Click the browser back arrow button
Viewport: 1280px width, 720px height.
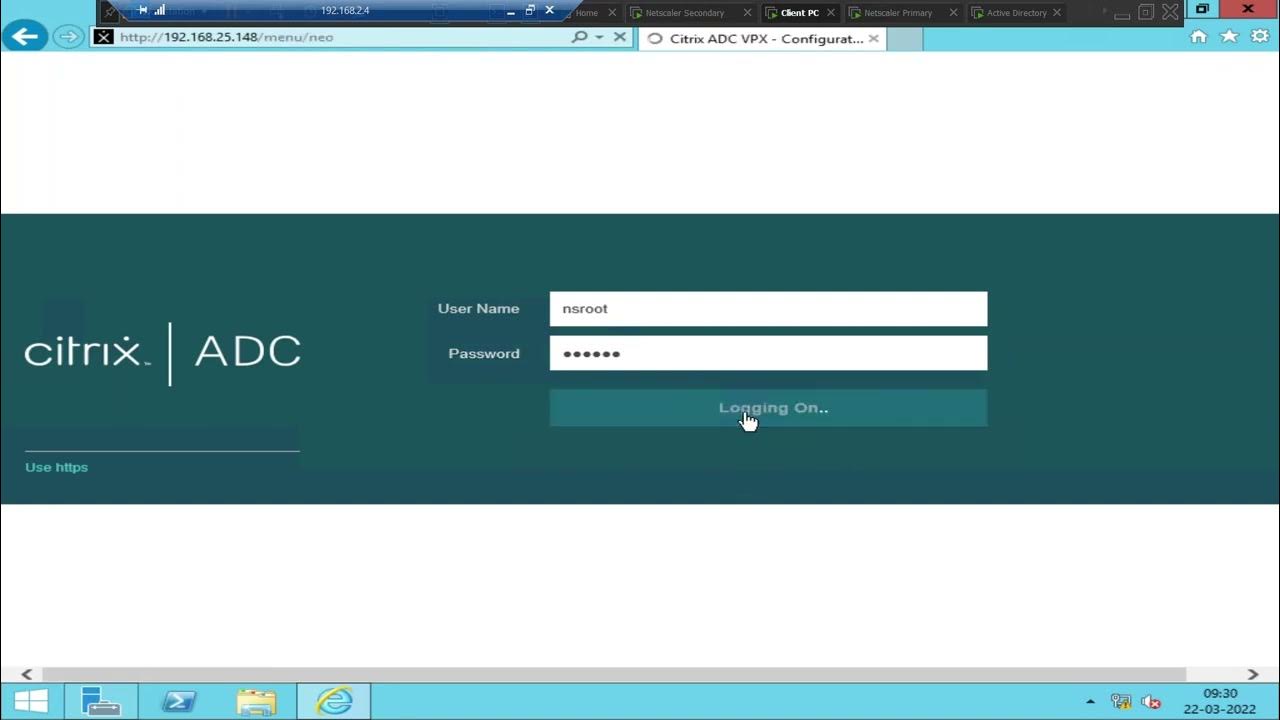click(25, 37)
